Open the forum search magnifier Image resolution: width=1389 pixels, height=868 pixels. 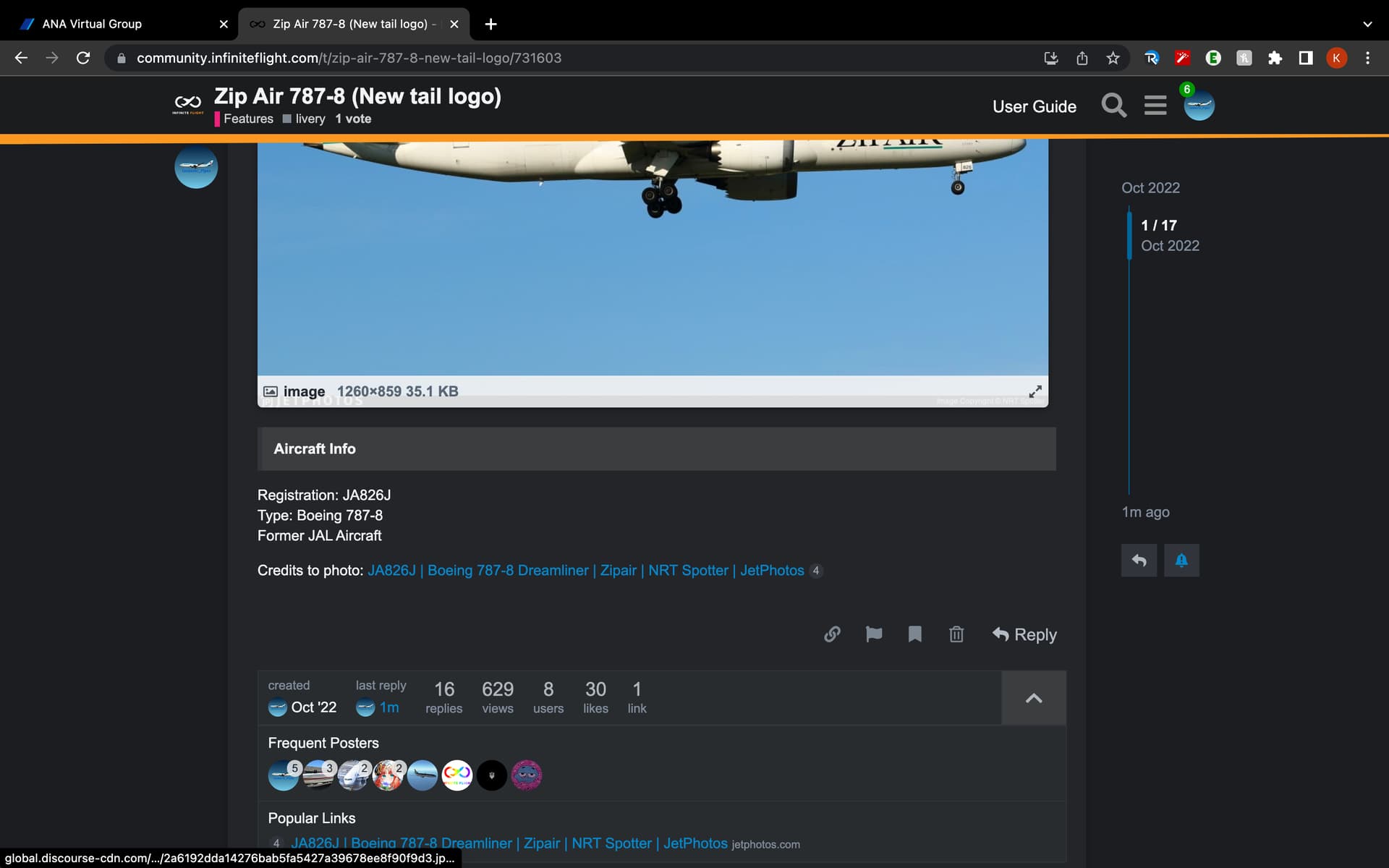[x=1113, y=106]
